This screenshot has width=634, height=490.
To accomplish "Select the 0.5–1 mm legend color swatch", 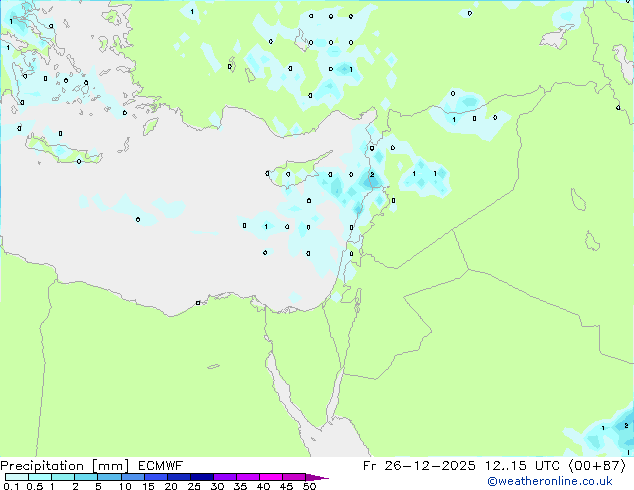I will (x=40, y=477).
